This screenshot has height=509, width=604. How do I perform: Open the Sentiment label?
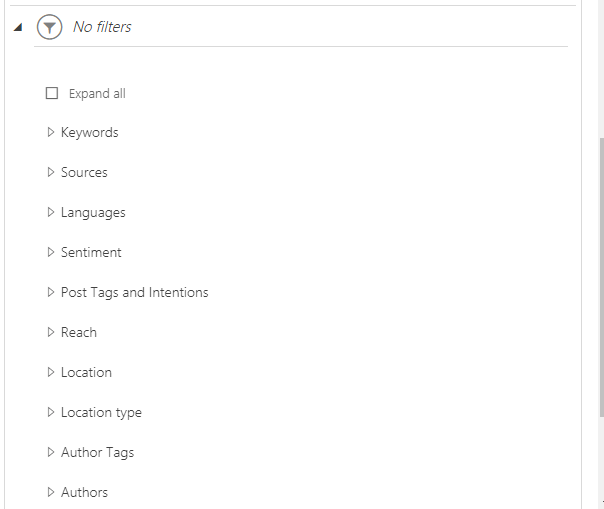[x=91, y=252]
